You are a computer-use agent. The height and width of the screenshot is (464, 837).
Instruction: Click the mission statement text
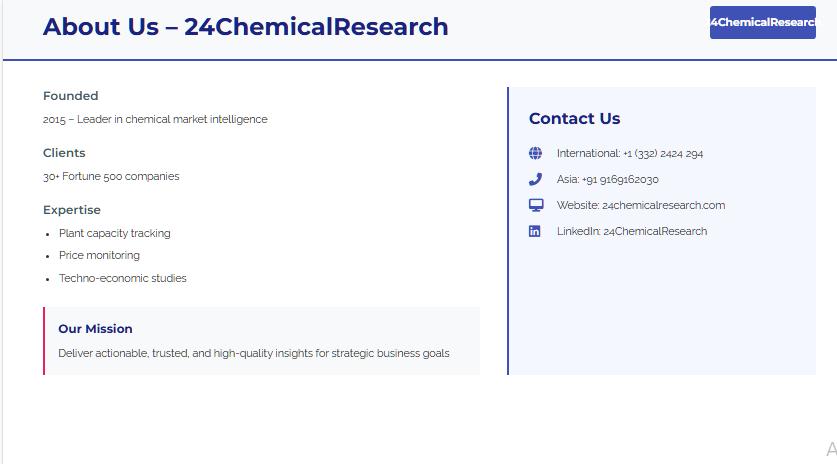[253, 353]
